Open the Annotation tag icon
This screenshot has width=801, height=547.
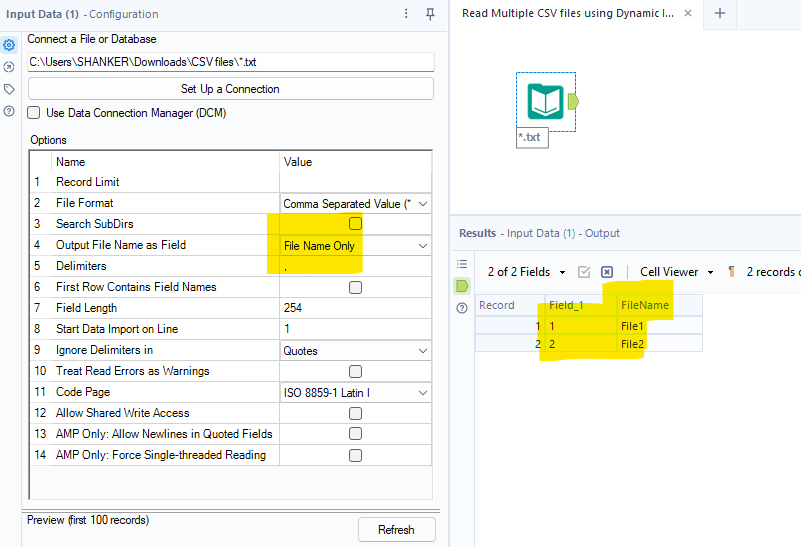[x=9, y=89]
